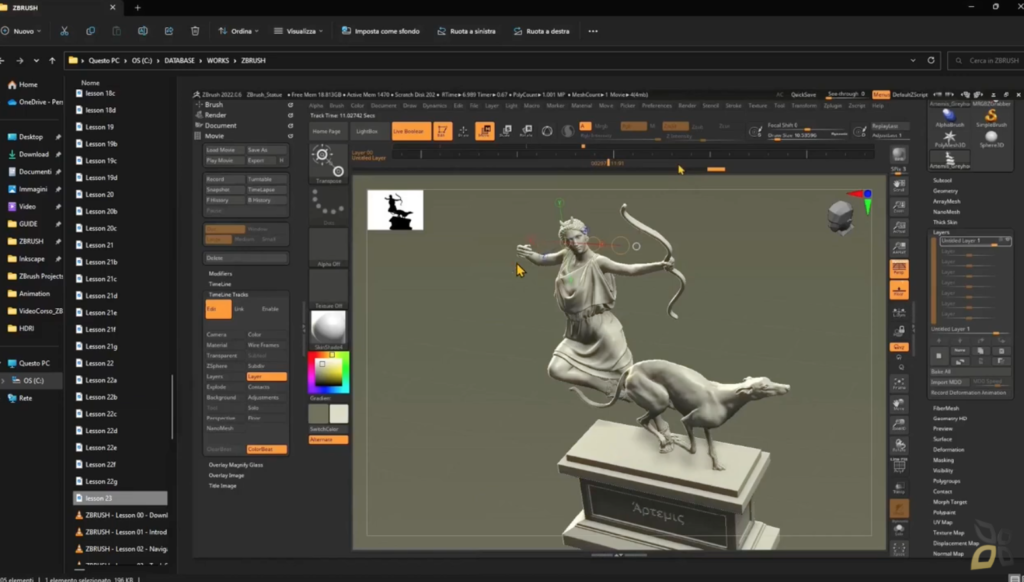This screenshot has width=1024, height=582.
Task: Activate the Edit mode icon button
Action: pyautogui.click(x=442, y=131)
